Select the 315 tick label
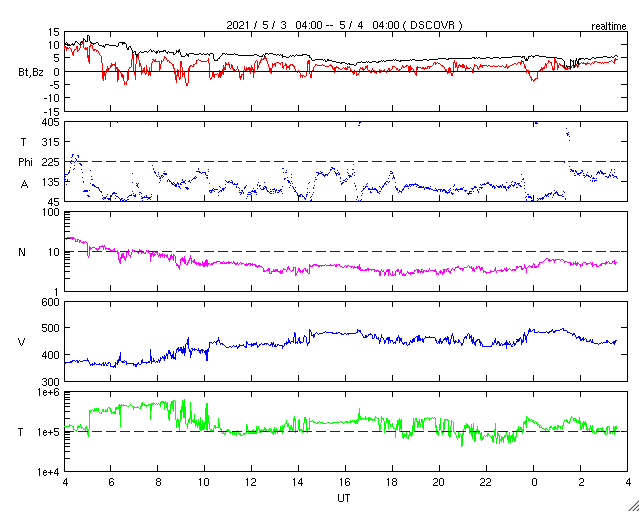The width and height of the screenshot is (640, 512). pyautogui.click(x=51, y=142)
